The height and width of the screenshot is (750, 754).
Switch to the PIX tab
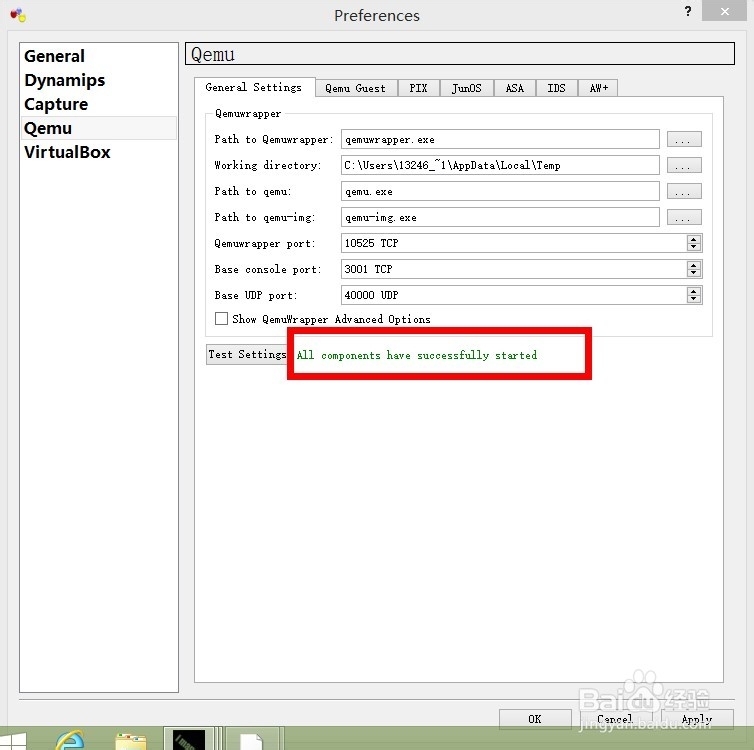pos(418,88)
